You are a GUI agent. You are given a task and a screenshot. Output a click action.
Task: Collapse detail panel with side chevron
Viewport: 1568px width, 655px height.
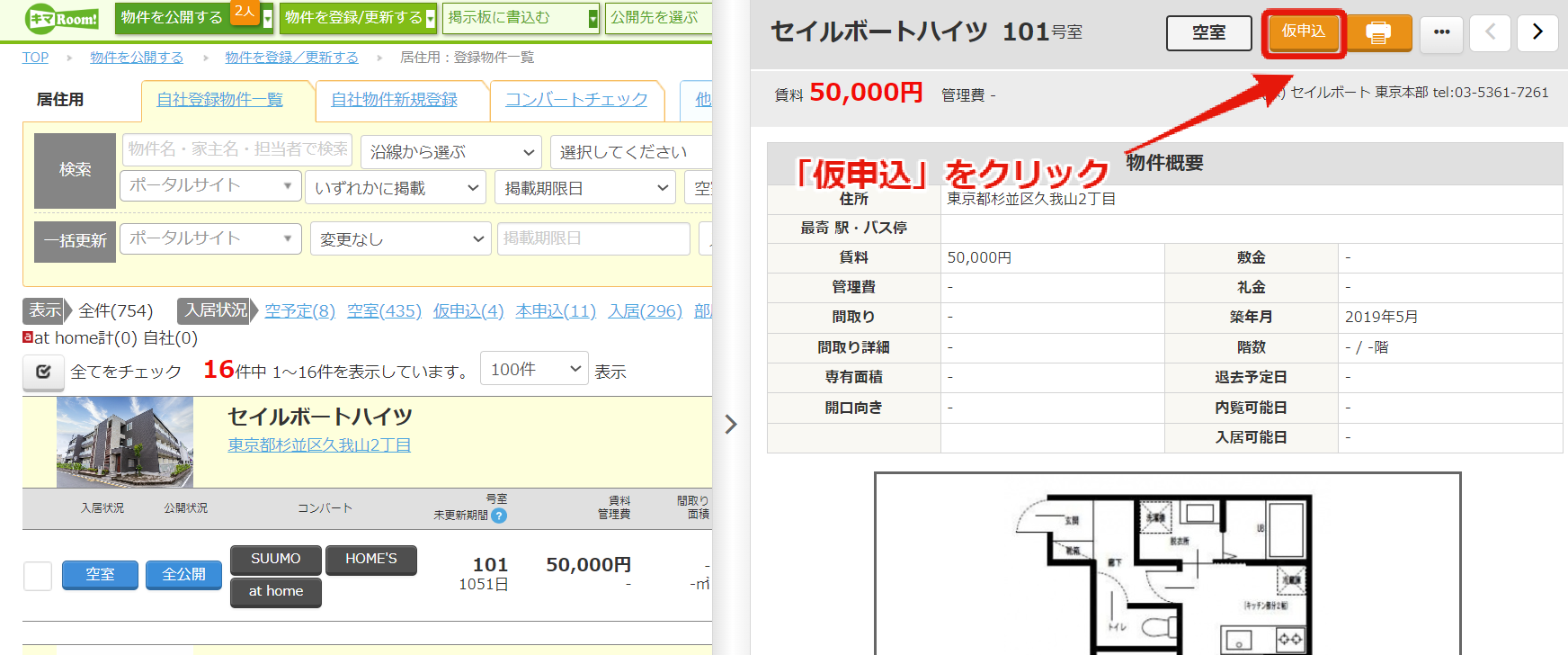[x=731, y=424]
